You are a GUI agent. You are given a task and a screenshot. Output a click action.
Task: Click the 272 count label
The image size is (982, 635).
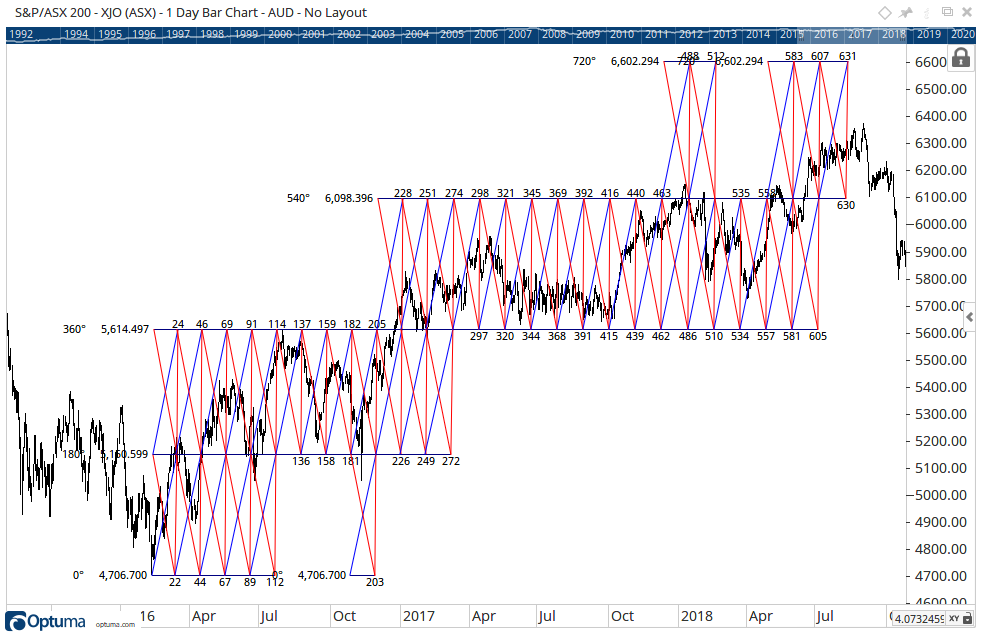coord(451,462)
